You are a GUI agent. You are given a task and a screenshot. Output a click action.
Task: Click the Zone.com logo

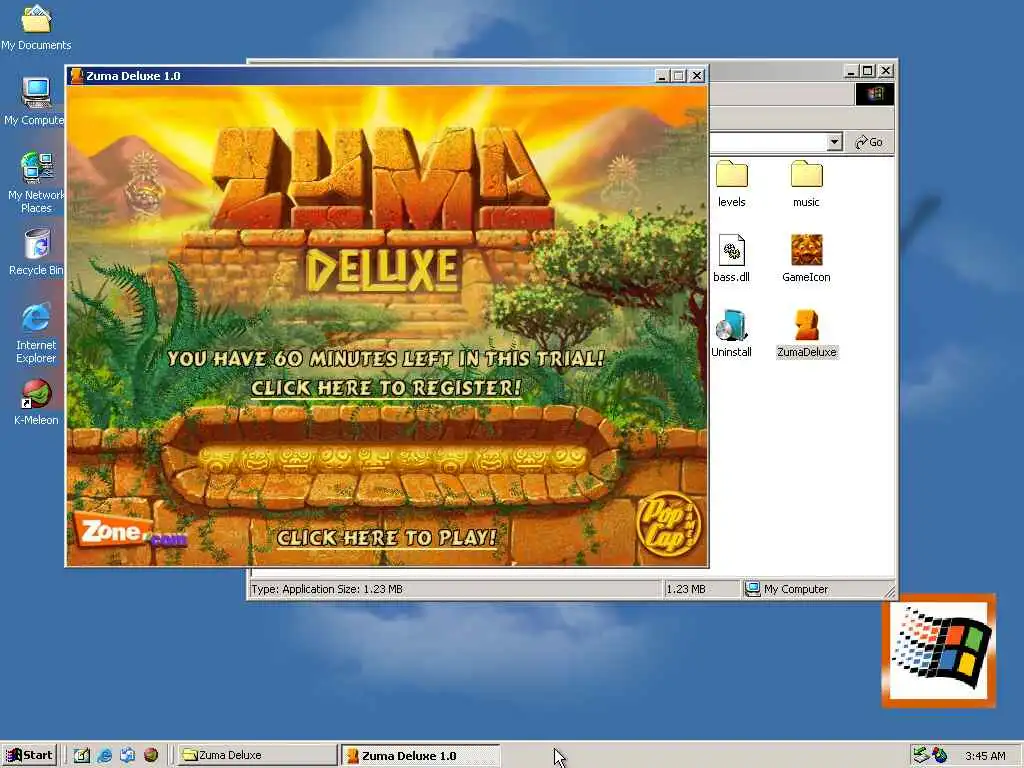131,532
